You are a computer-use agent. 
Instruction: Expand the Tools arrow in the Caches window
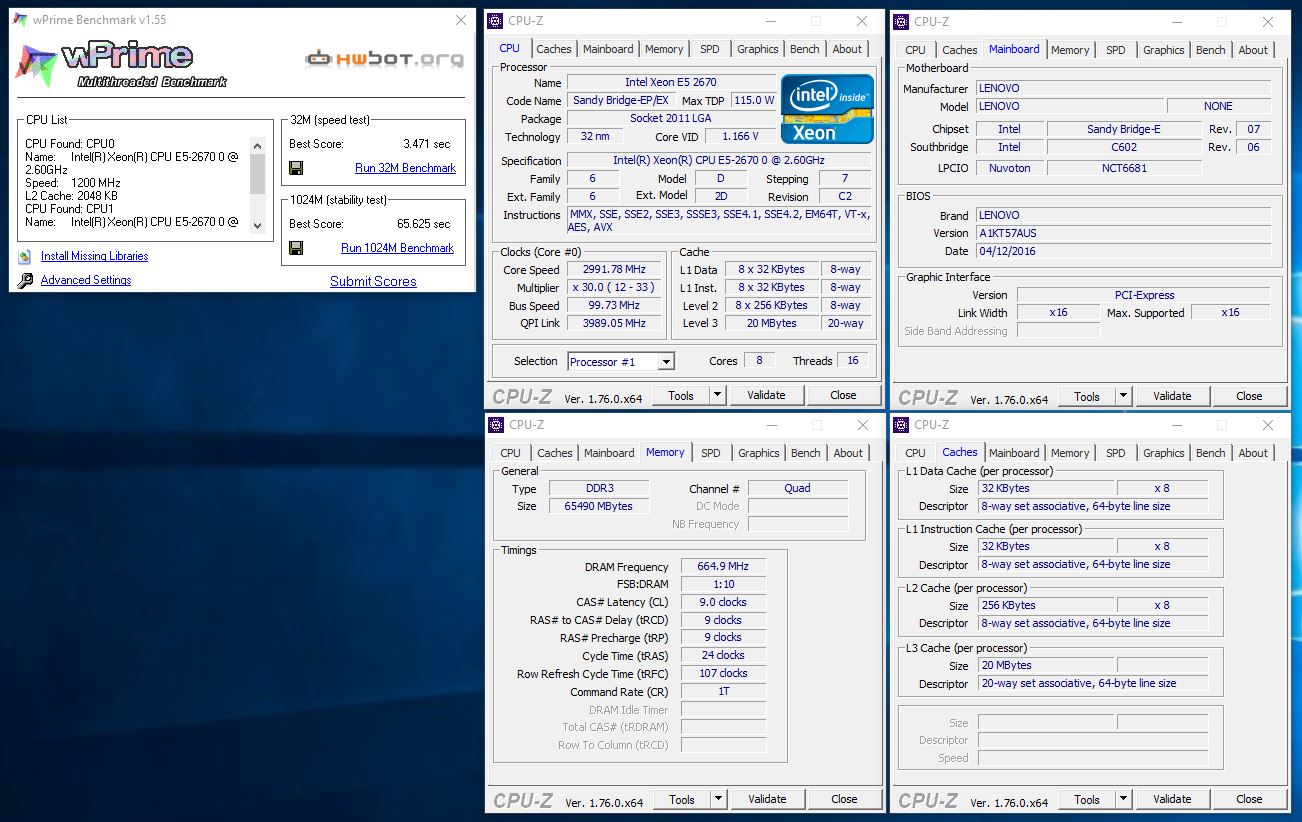[x=1123, y=799]
